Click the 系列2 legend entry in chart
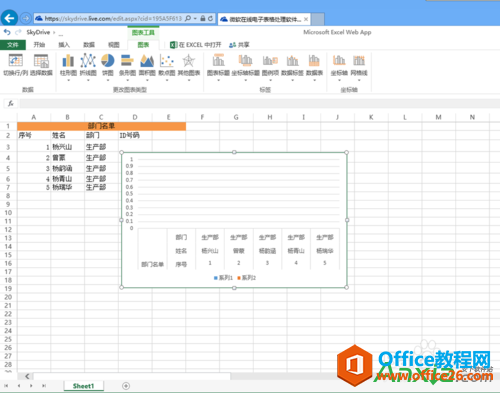 [247, 278]
